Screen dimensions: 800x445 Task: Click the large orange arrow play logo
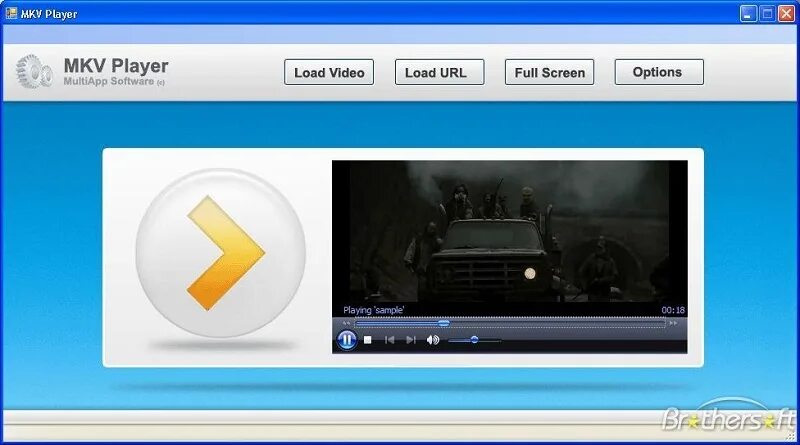pyautogui.click(x=221, y=253)
